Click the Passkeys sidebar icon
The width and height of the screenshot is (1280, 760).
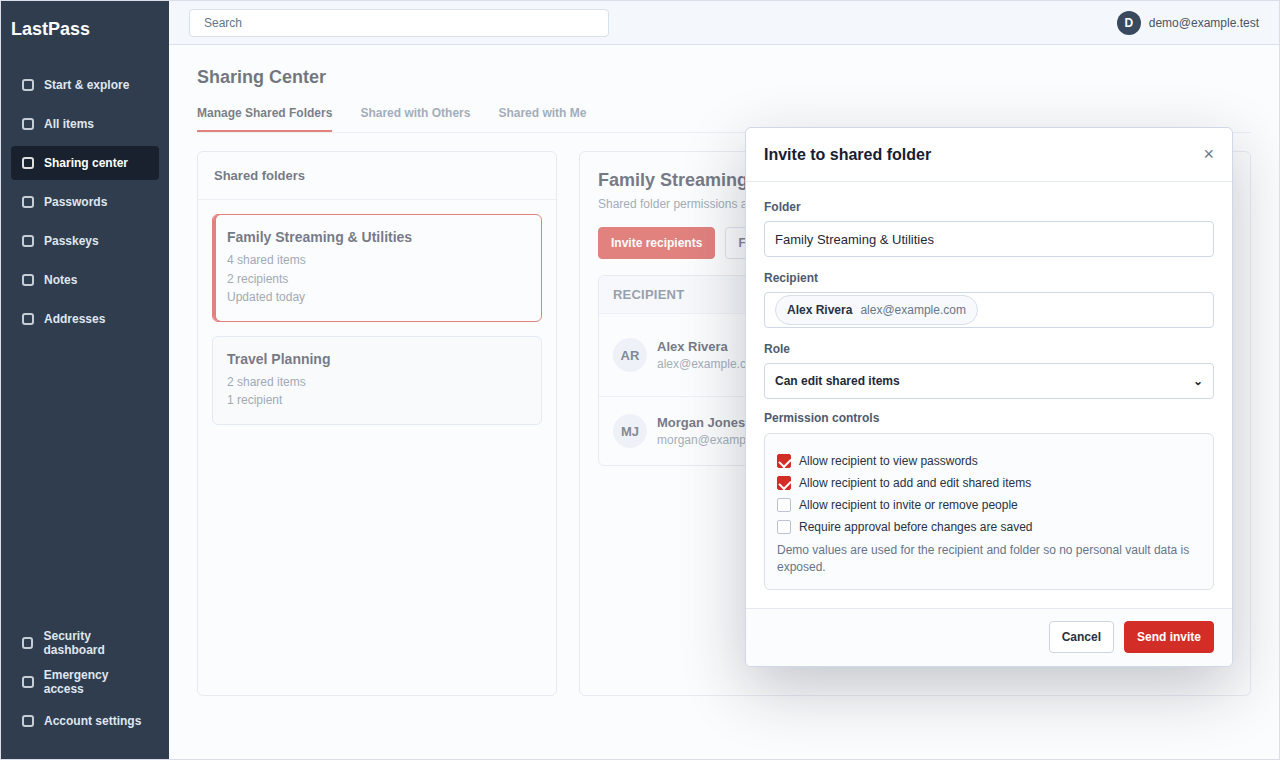tap(28, 241)
